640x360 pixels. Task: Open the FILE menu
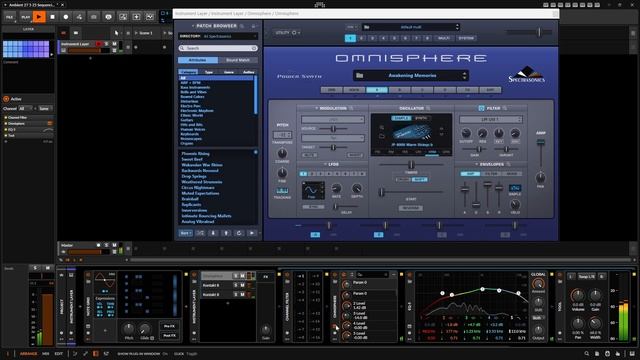click(9, 17)
